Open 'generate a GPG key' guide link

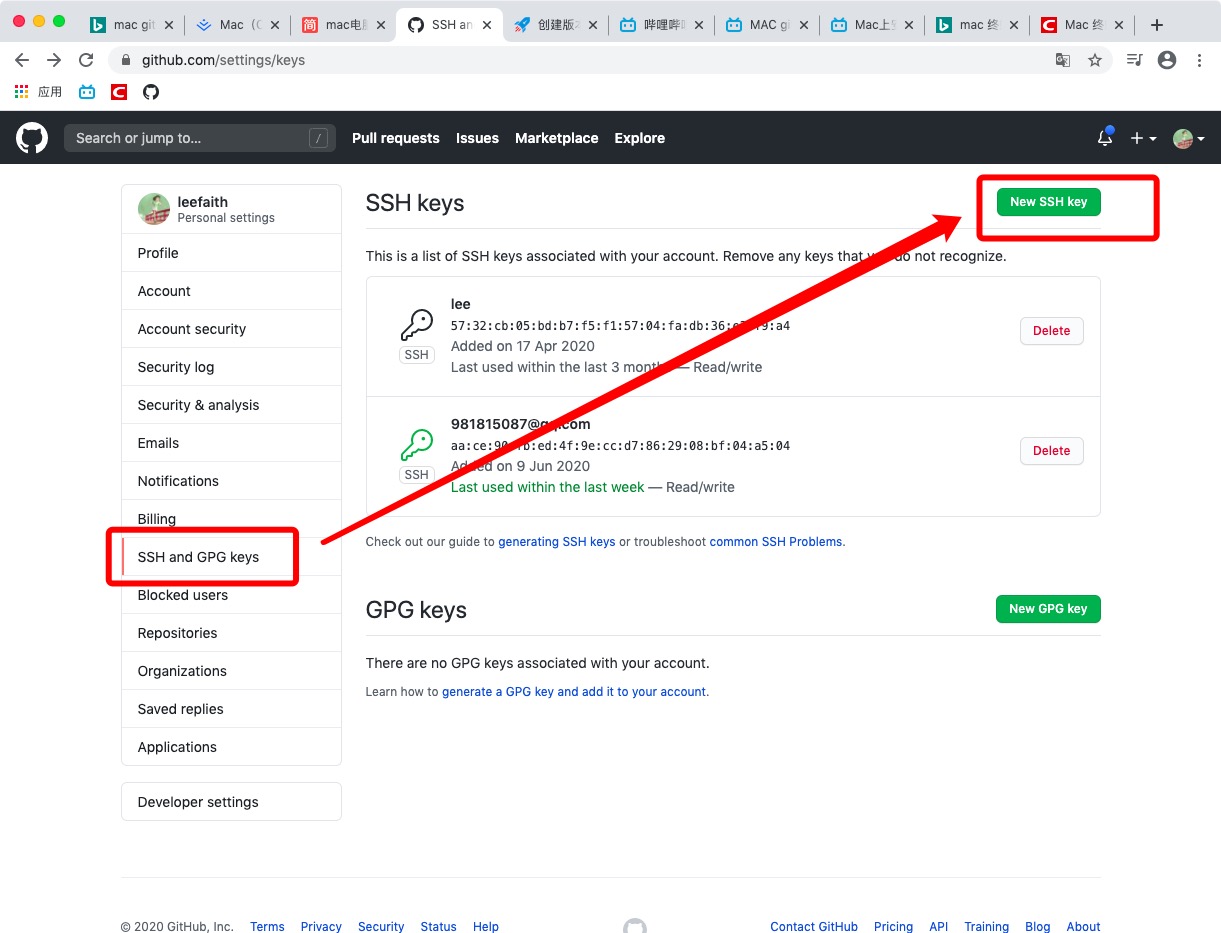tap(574, 692)
